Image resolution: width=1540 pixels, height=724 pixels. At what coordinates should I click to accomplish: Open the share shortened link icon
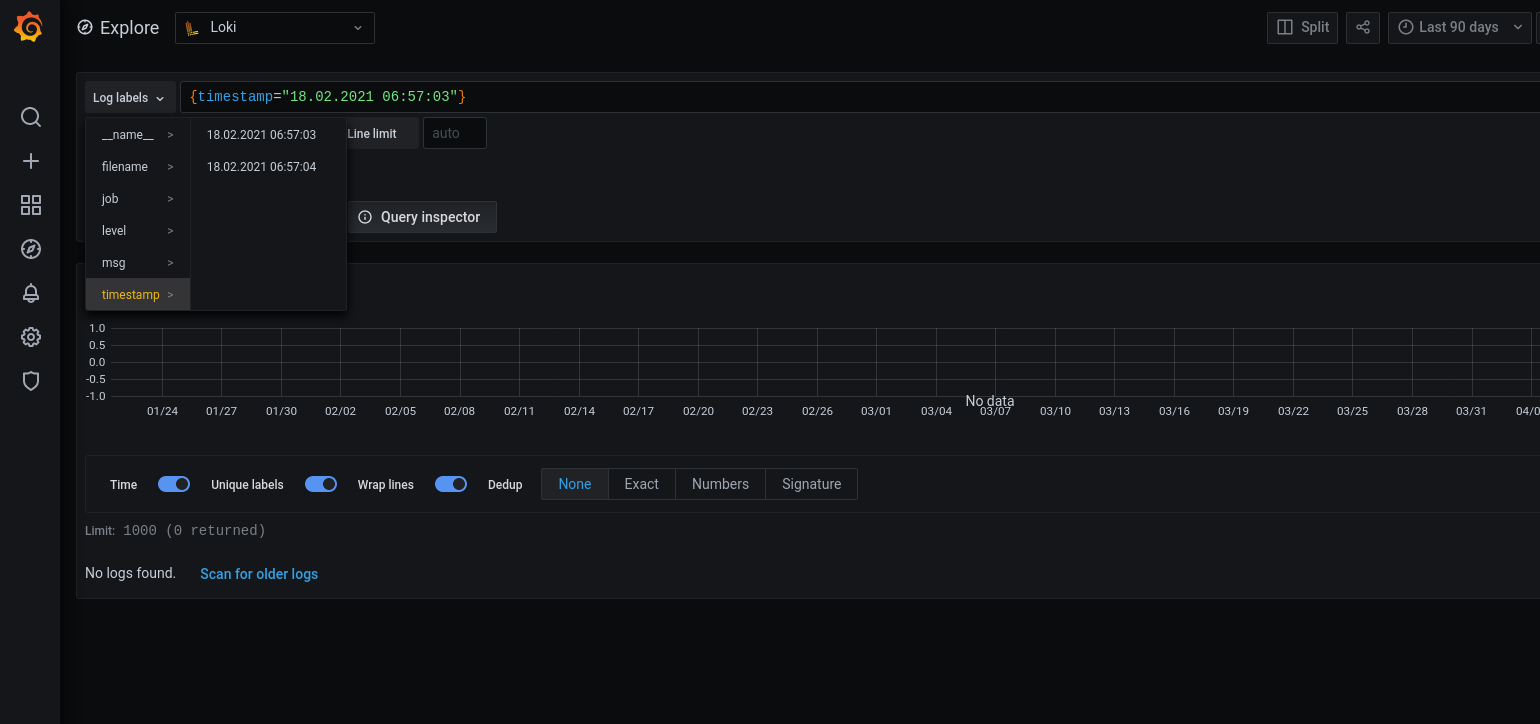pyautogui.click(x=1362, y=27)
